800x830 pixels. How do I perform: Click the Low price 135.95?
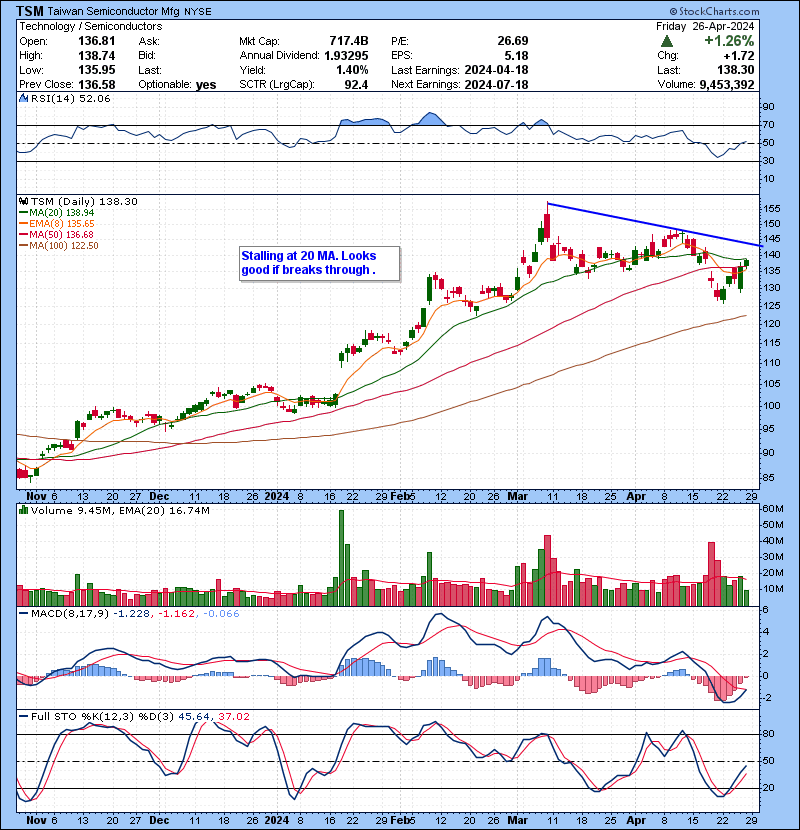click(x=96, y=70)
